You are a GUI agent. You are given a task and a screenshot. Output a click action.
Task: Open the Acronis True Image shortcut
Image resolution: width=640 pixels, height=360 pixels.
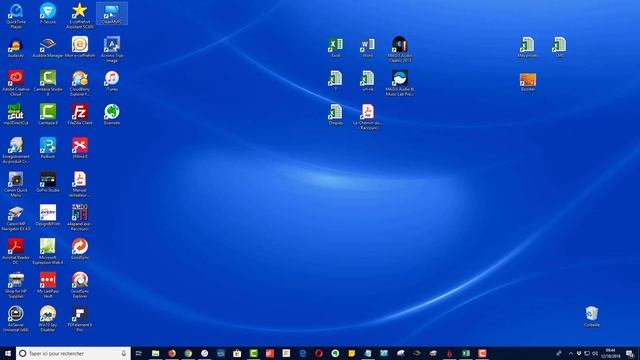pyautogui.click(x=112, y=49)
